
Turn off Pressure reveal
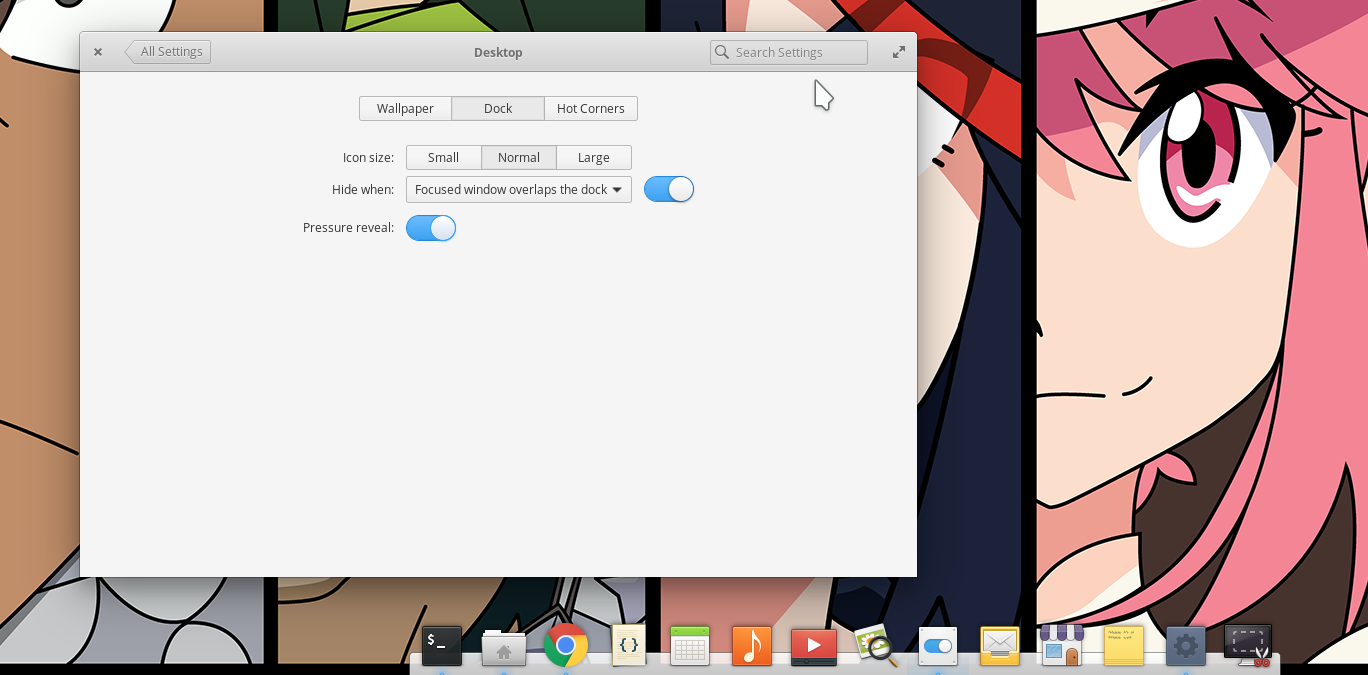tap(430, 228)
